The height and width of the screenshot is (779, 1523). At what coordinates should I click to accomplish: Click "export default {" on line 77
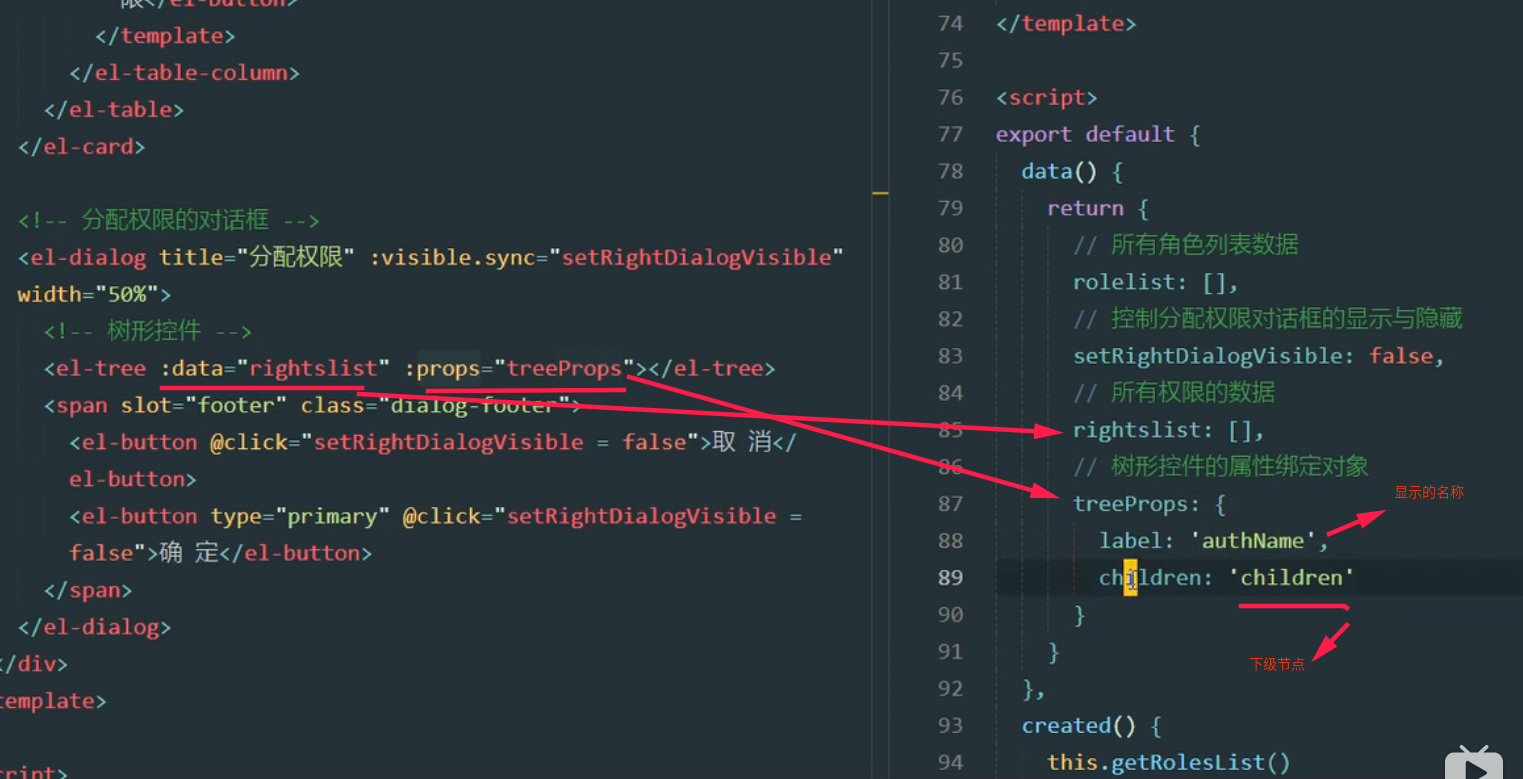(1098, 134)
